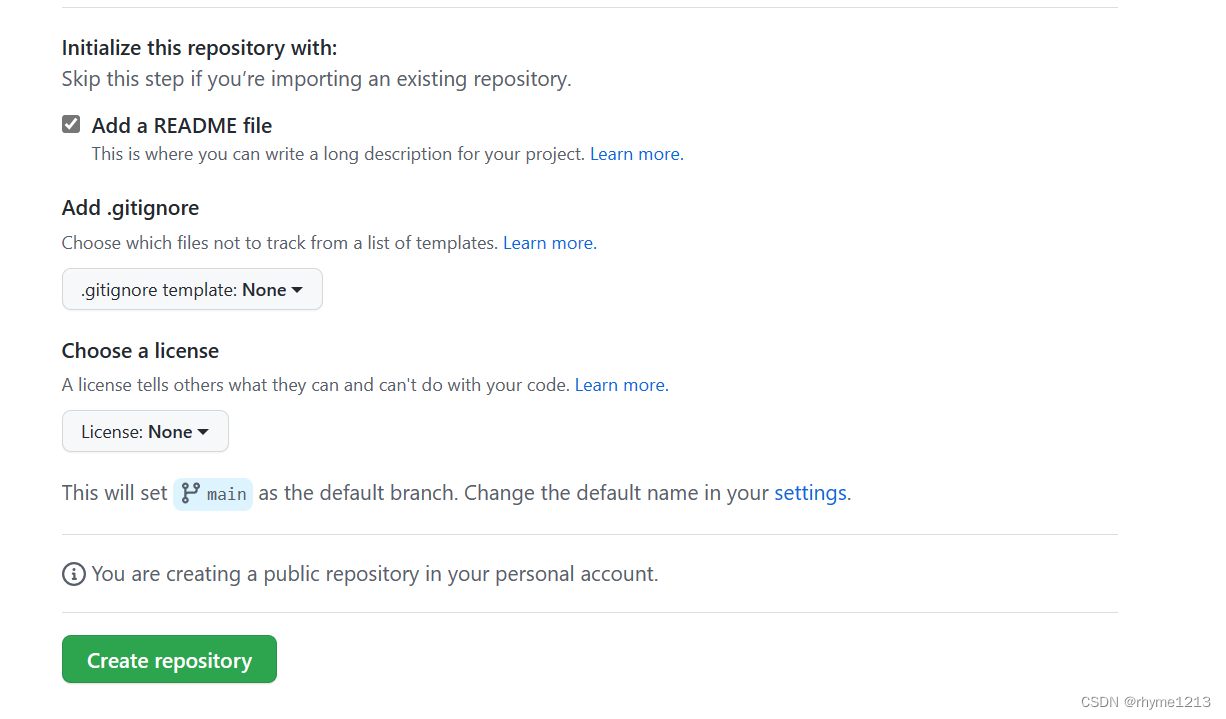Click the Create repository button
The width and height of the screenshot is (1226, 719).
click(169, 660)
